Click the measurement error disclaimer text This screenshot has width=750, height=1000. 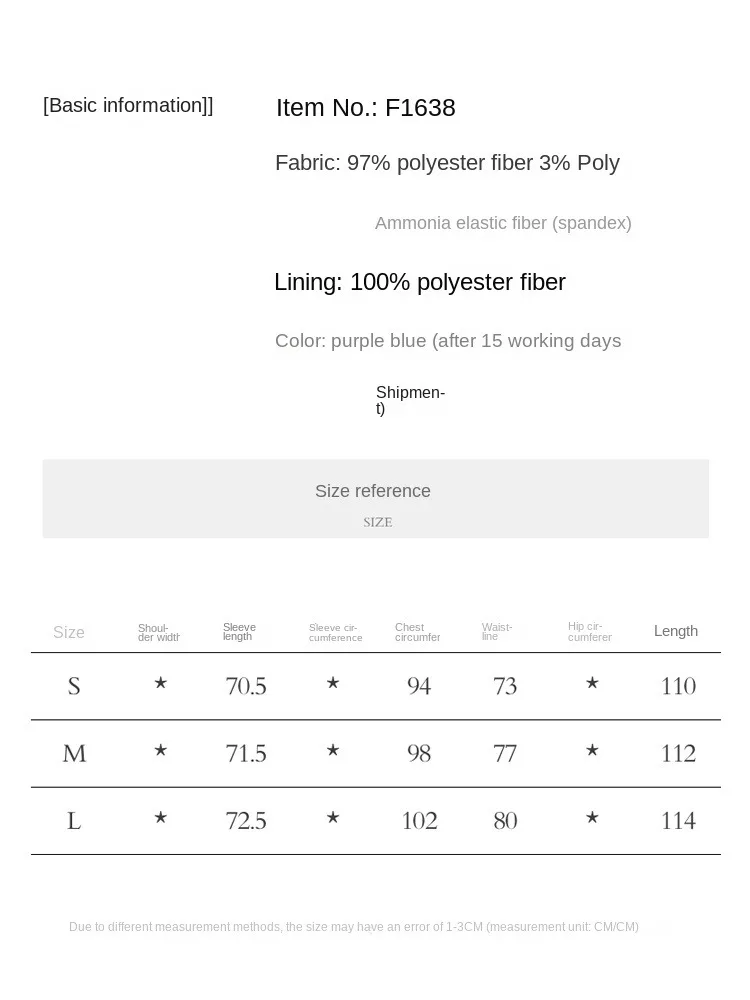pyautogui.click(x=354, y=927)
